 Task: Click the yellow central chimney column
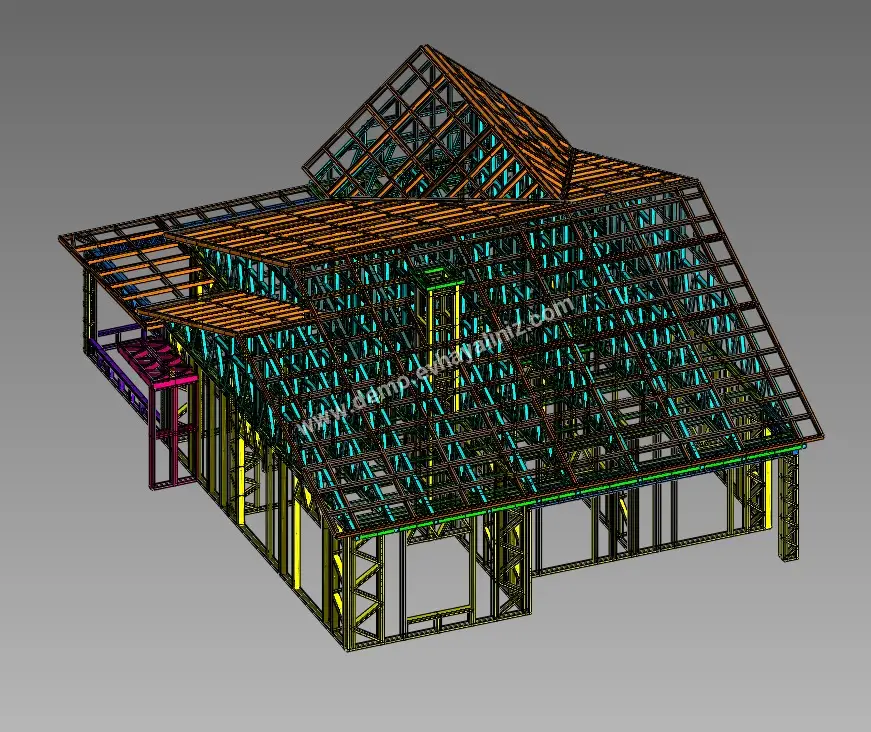pyautogui.click(x=440, y=340)
